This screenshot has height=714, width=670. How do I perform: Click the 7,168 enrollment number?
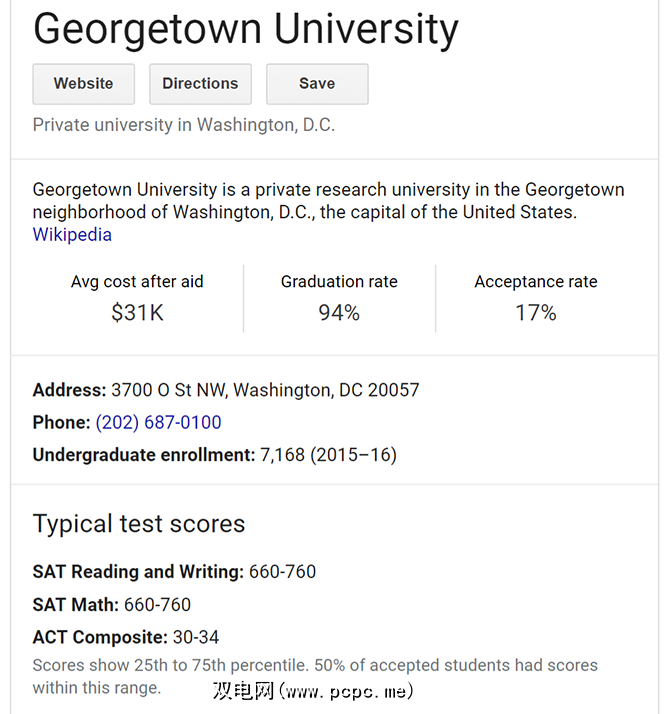pos(282,455)
